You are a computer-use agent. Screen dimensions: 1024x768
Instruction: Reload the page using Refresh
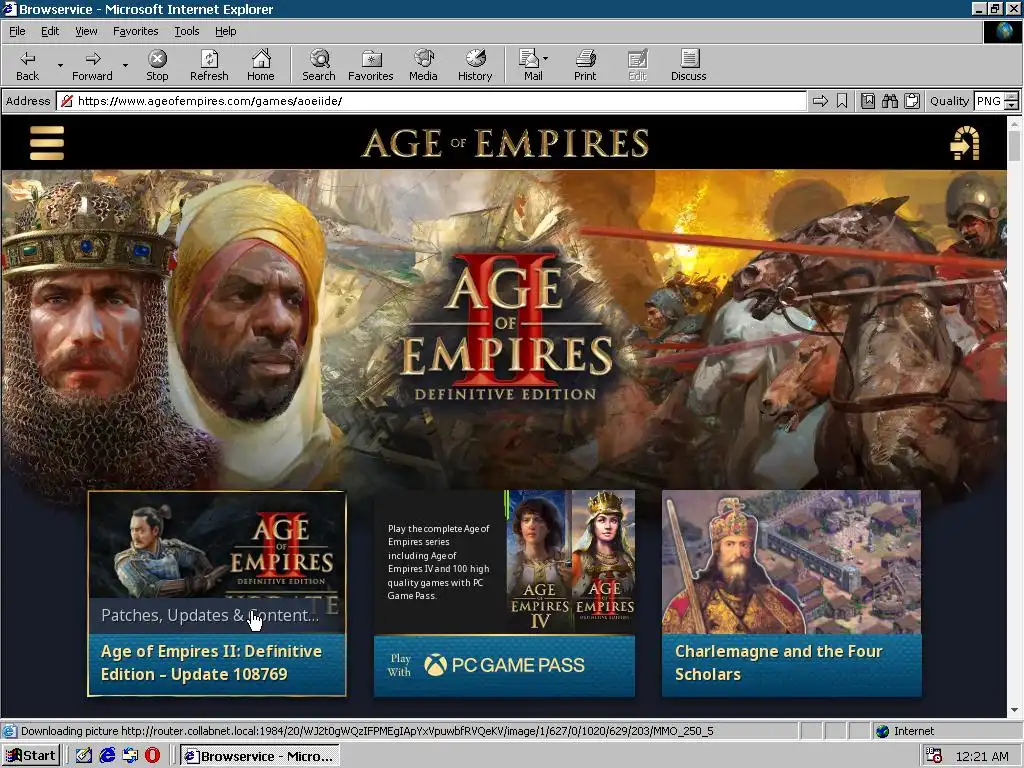[x=209, y=65]
